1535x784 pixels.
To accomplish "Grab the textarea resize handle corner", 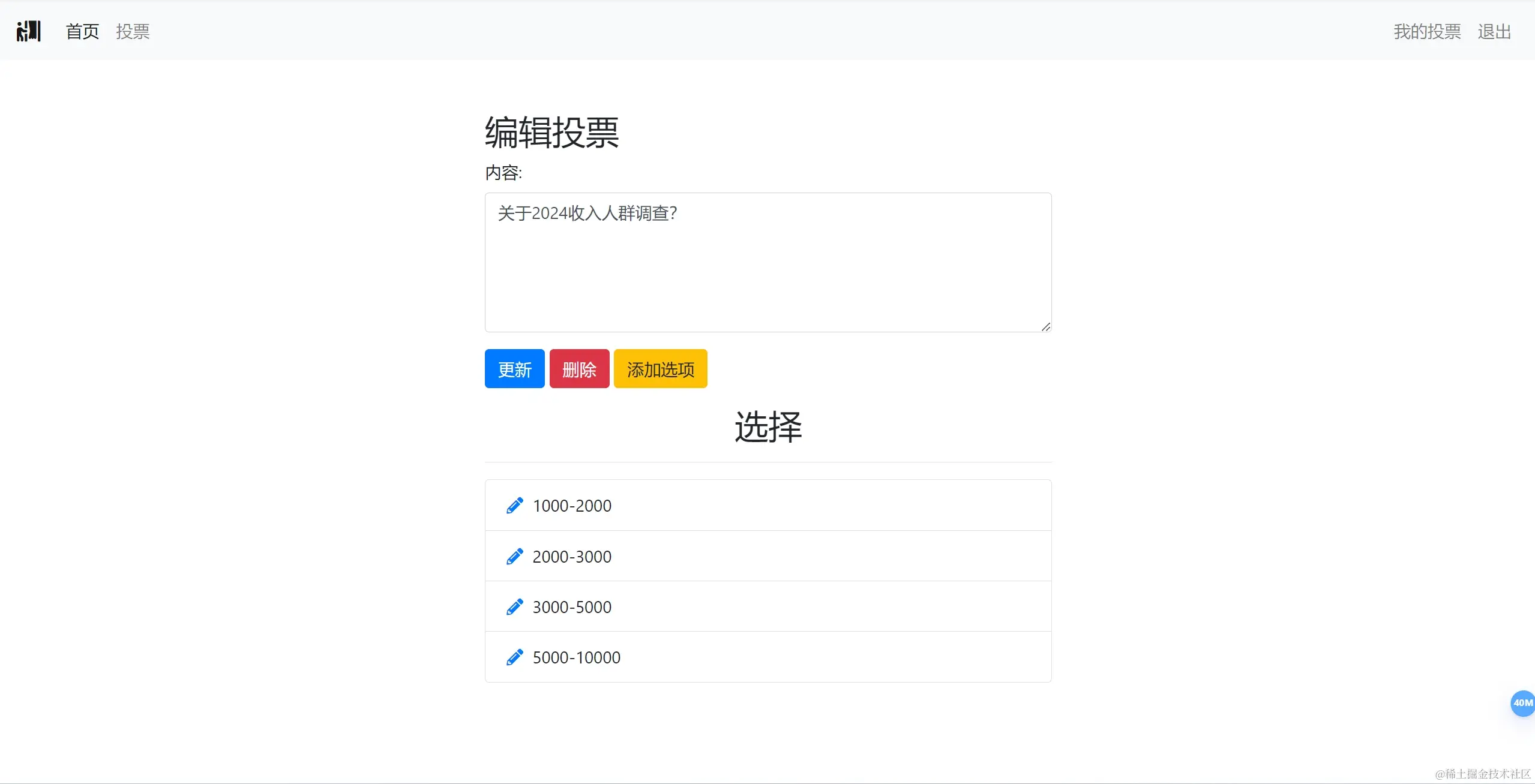I will pyautogui.click(x=1045, y=326).
